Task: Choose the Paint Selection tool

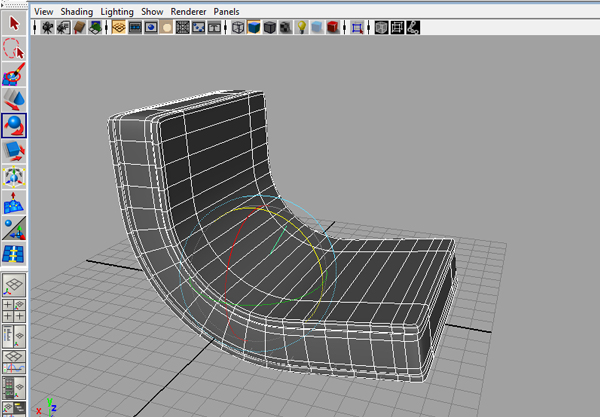Action: (x=14, y=73)
